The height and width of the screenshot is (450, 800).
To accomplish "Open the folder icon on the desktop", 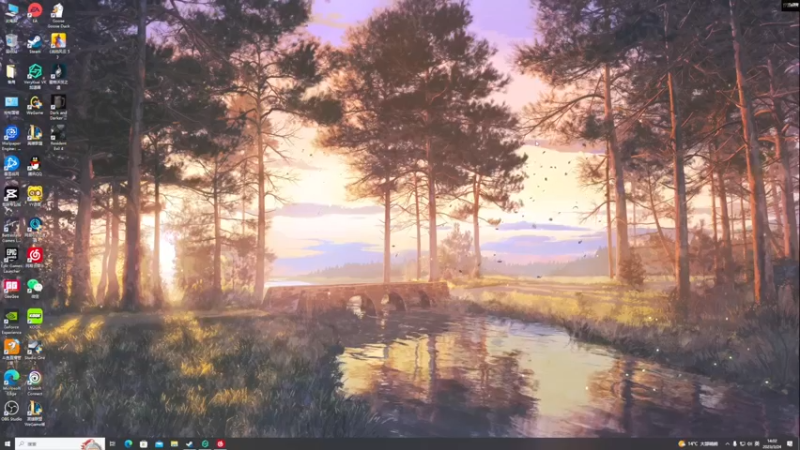I will 11,74.
